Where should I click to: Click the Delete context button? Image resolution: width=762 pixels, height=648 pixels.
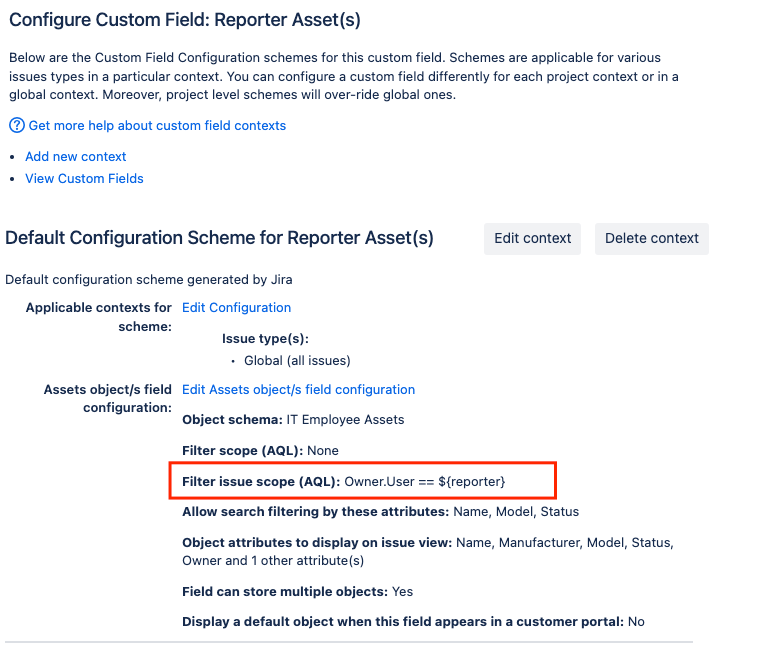click(651, 239)
